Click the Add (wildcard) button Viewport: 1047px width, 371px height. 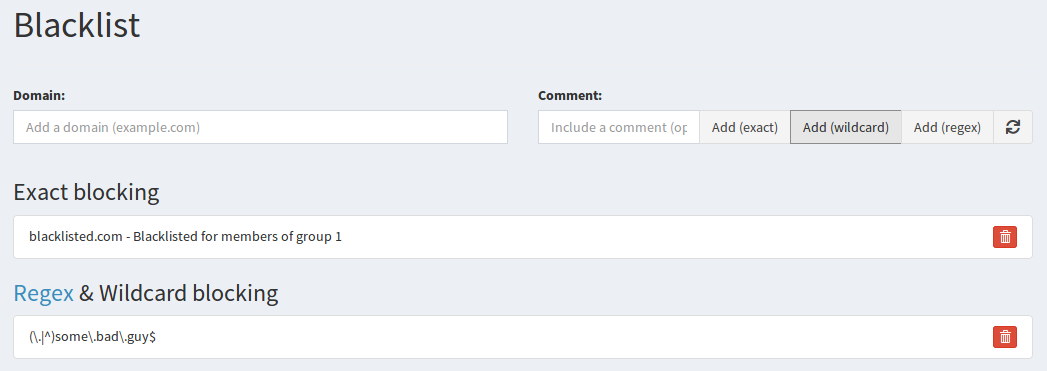click(x=845, y=127)
